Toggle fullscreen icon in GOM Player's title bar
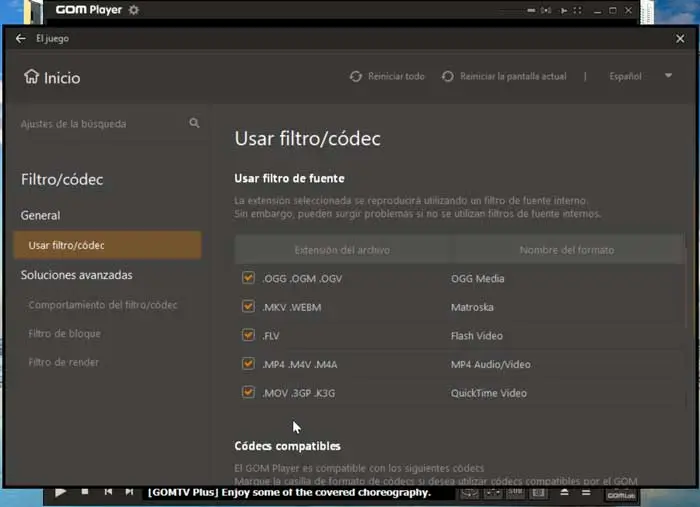Viewport: 700px width, 507px height. click(x=578, y=10)
